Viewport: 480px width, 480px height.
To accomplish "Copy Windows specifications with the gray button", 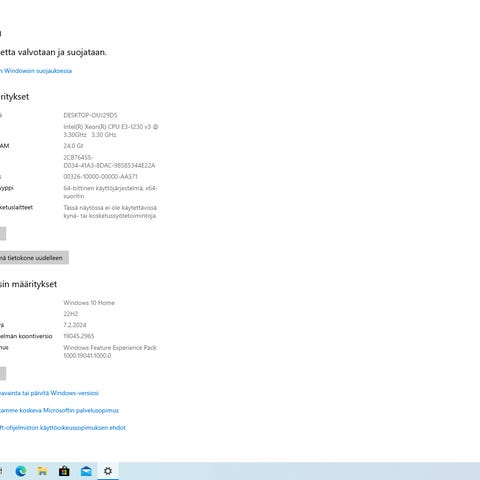I will click(3, 373).
